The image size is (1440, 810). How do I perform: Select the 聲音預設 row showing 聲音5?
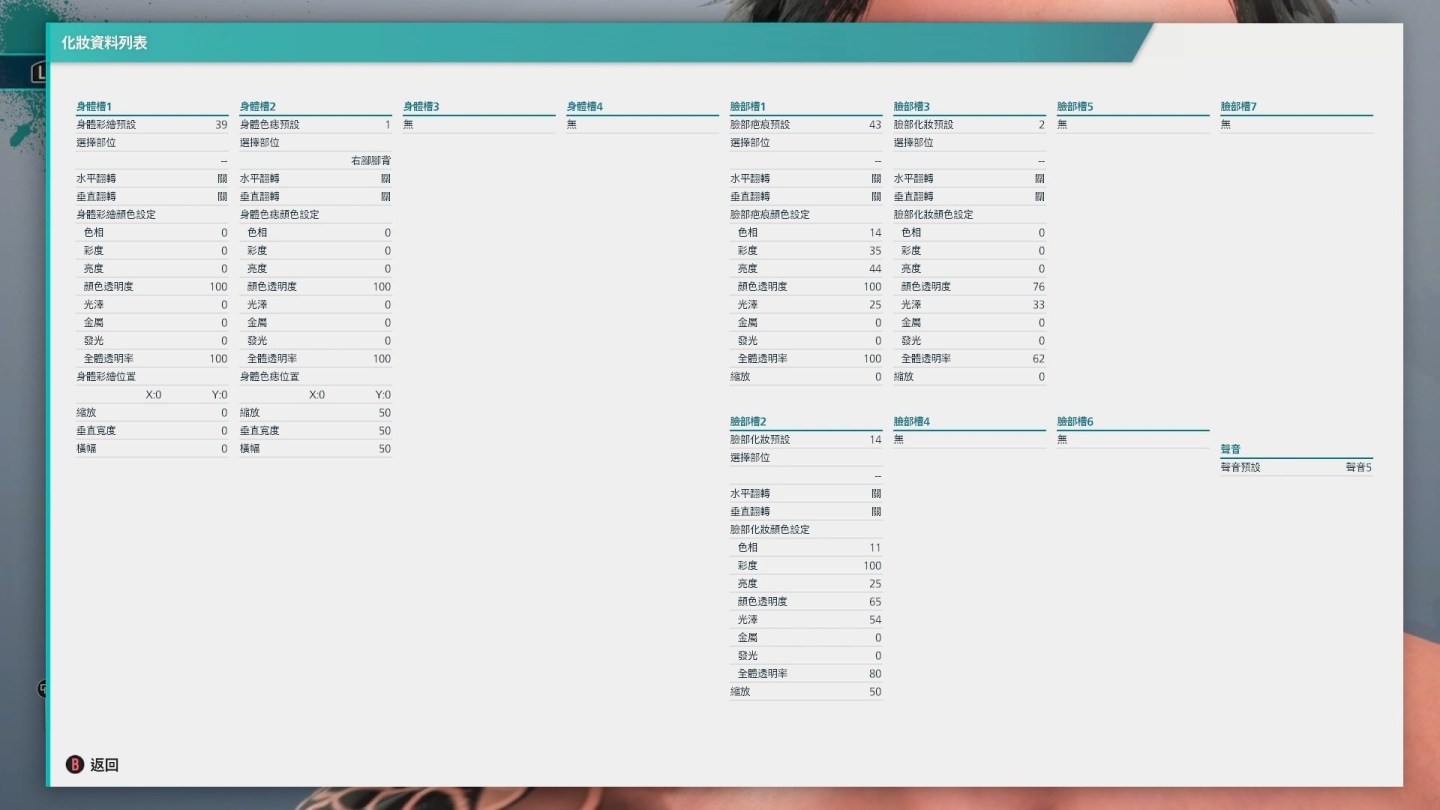tap(1296, 467)
